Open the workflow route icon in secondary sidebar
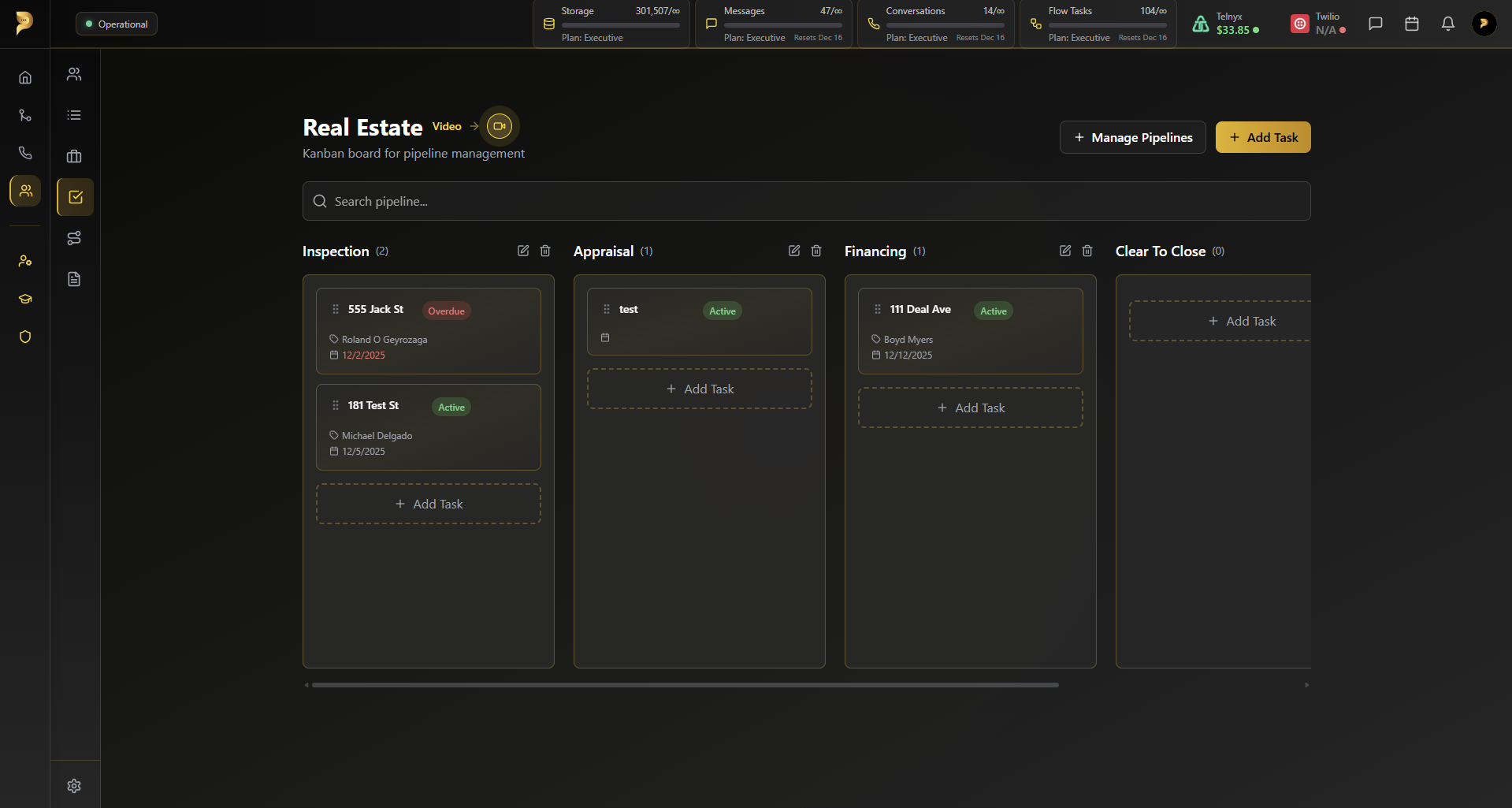 click(74, 238)
